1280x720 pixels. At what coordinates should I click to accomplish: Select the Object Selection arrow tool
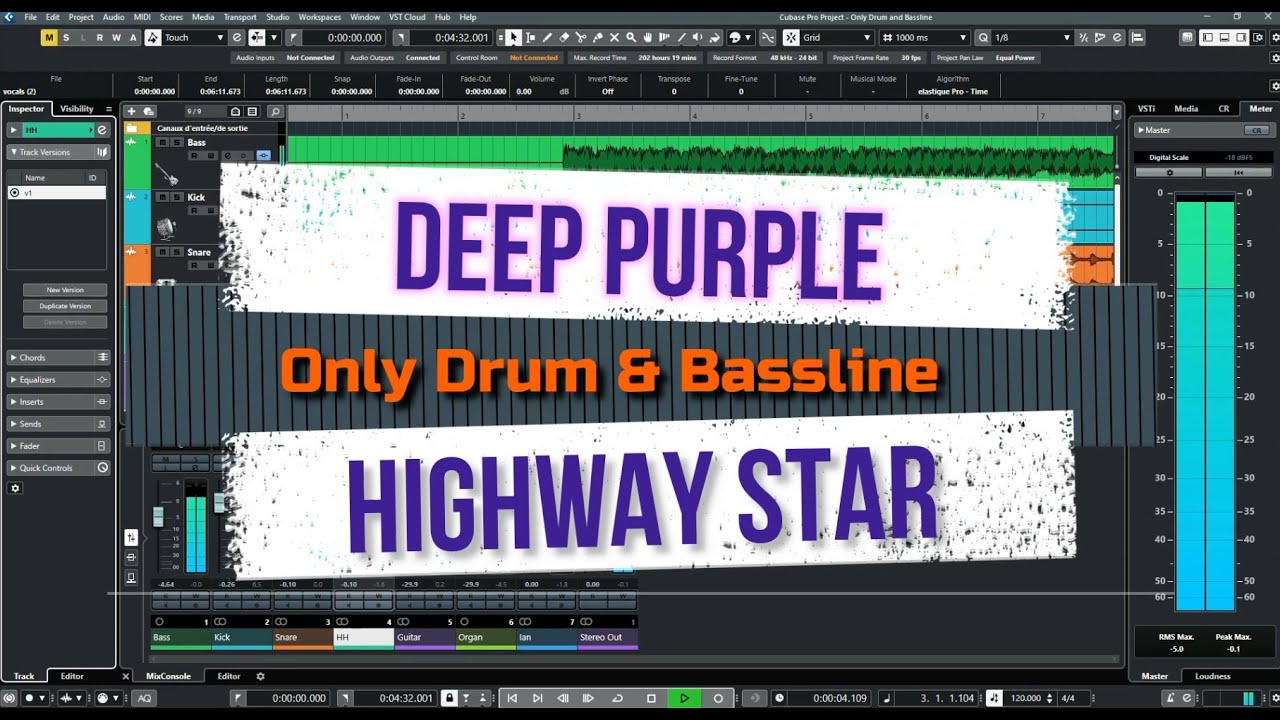coord(513,37)
